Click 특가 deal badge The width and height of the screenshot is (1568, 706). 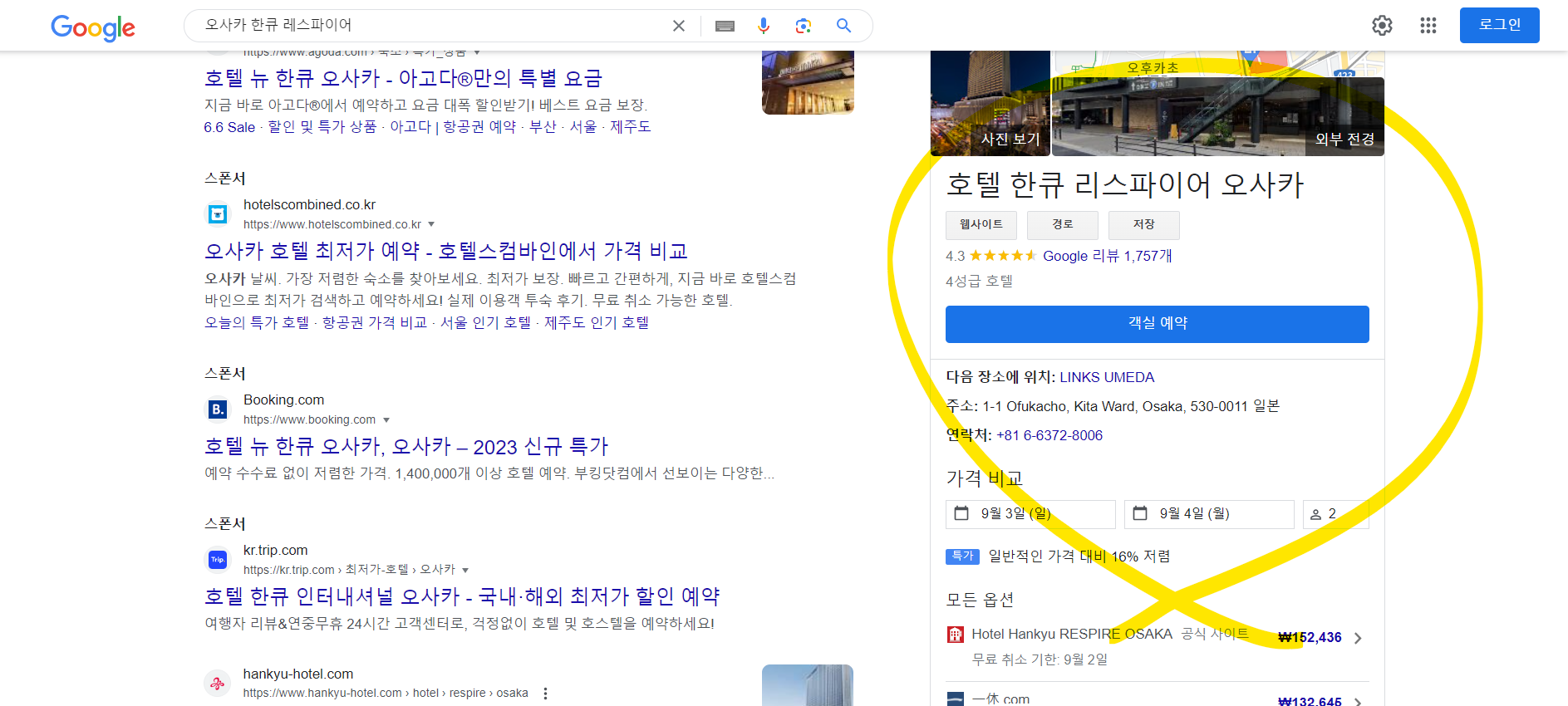pos(962,556)
